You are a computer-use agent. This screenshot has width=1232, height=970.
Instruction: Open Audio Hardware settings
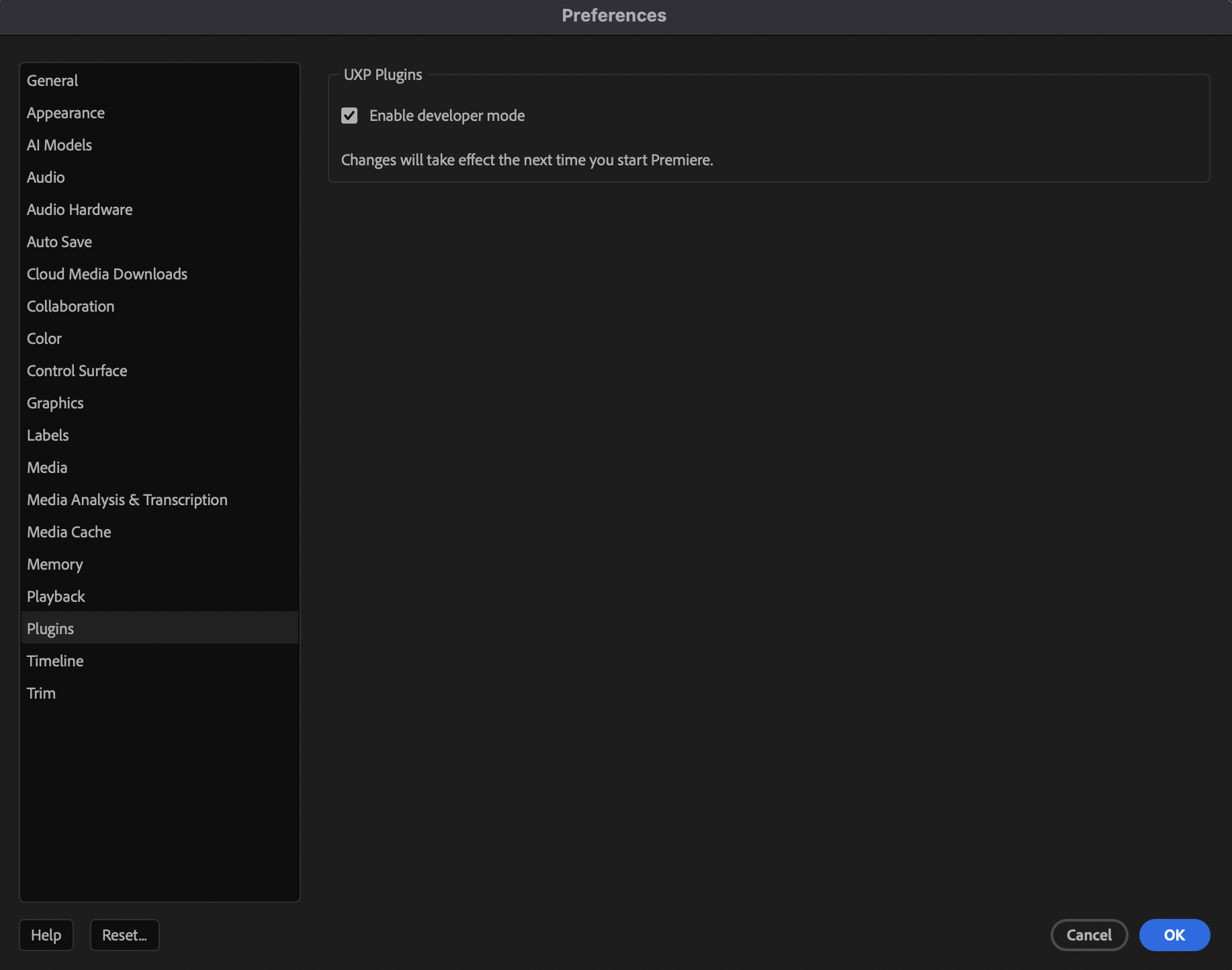point(79,209)
